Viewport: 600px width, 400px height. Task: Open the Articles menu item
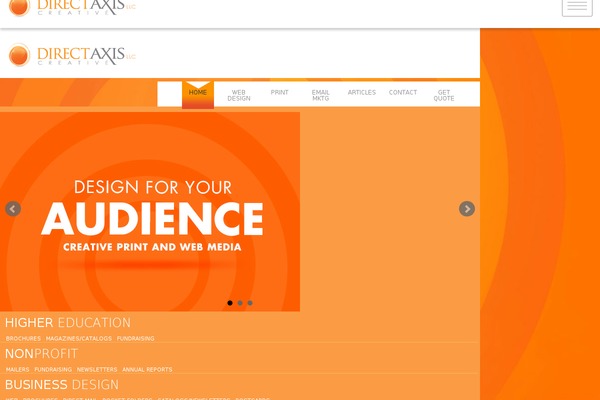362,92
